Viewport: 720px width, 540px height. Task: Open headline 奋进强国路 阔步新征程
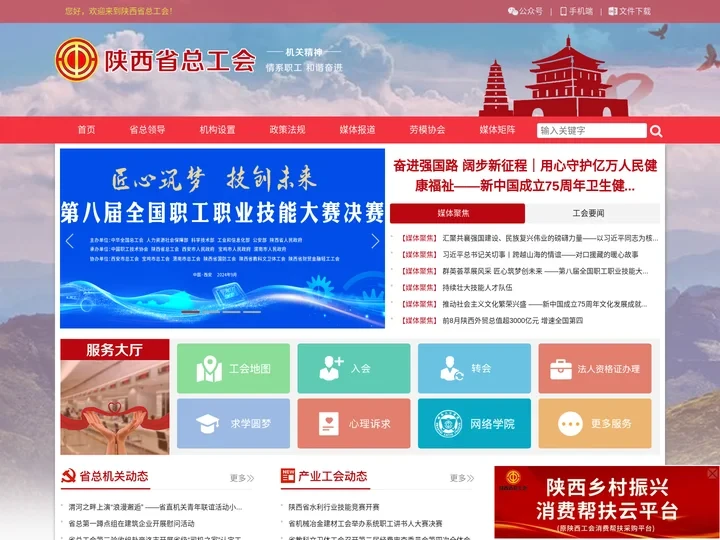tap(525, 175)
